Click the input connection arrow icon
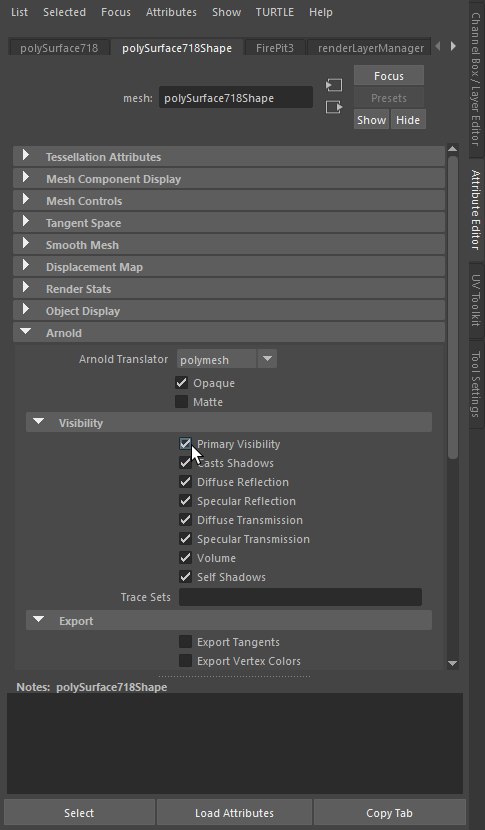 coord(334,85)
